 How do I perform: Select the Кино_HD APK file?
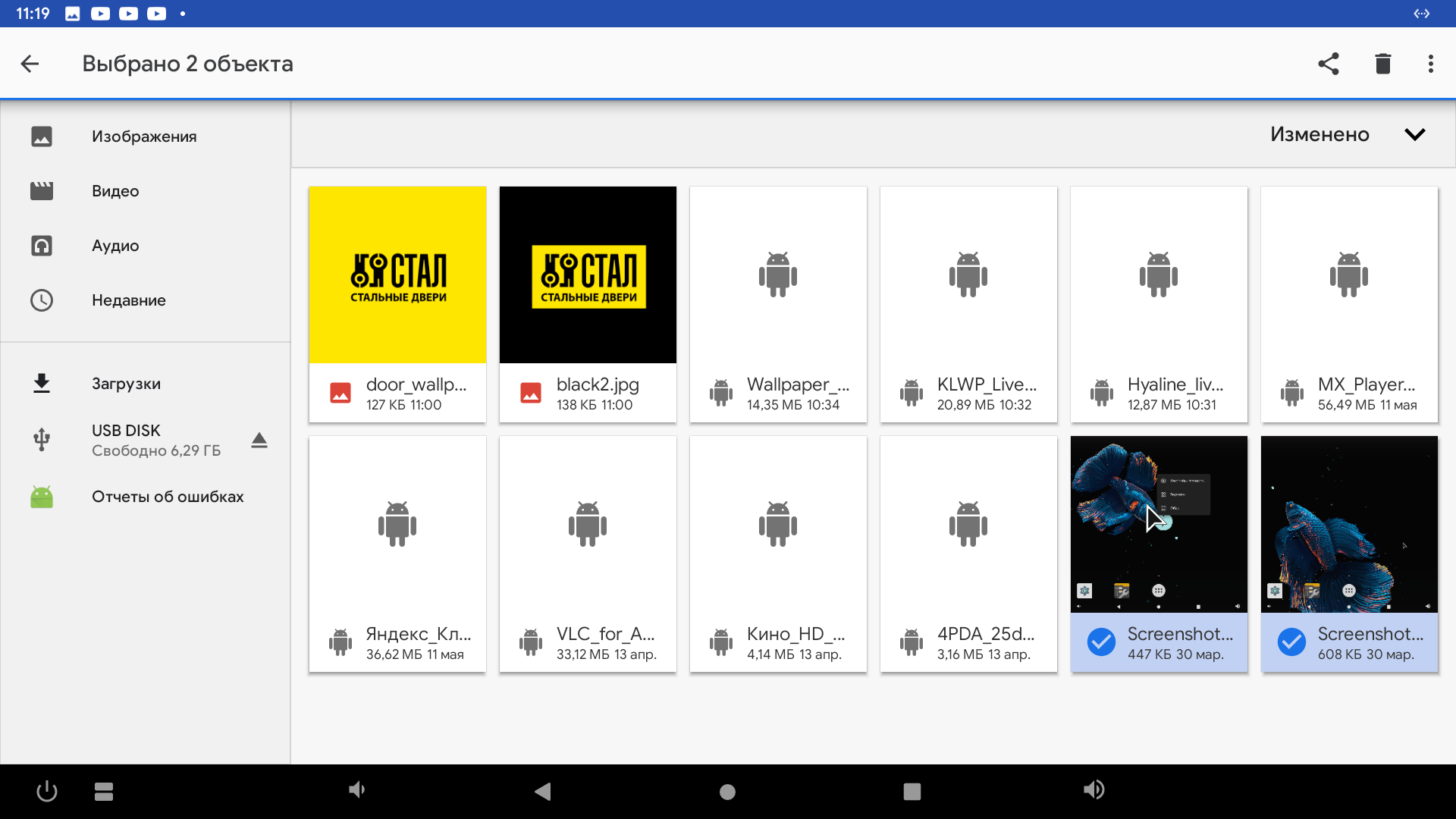tap(778, 554)
